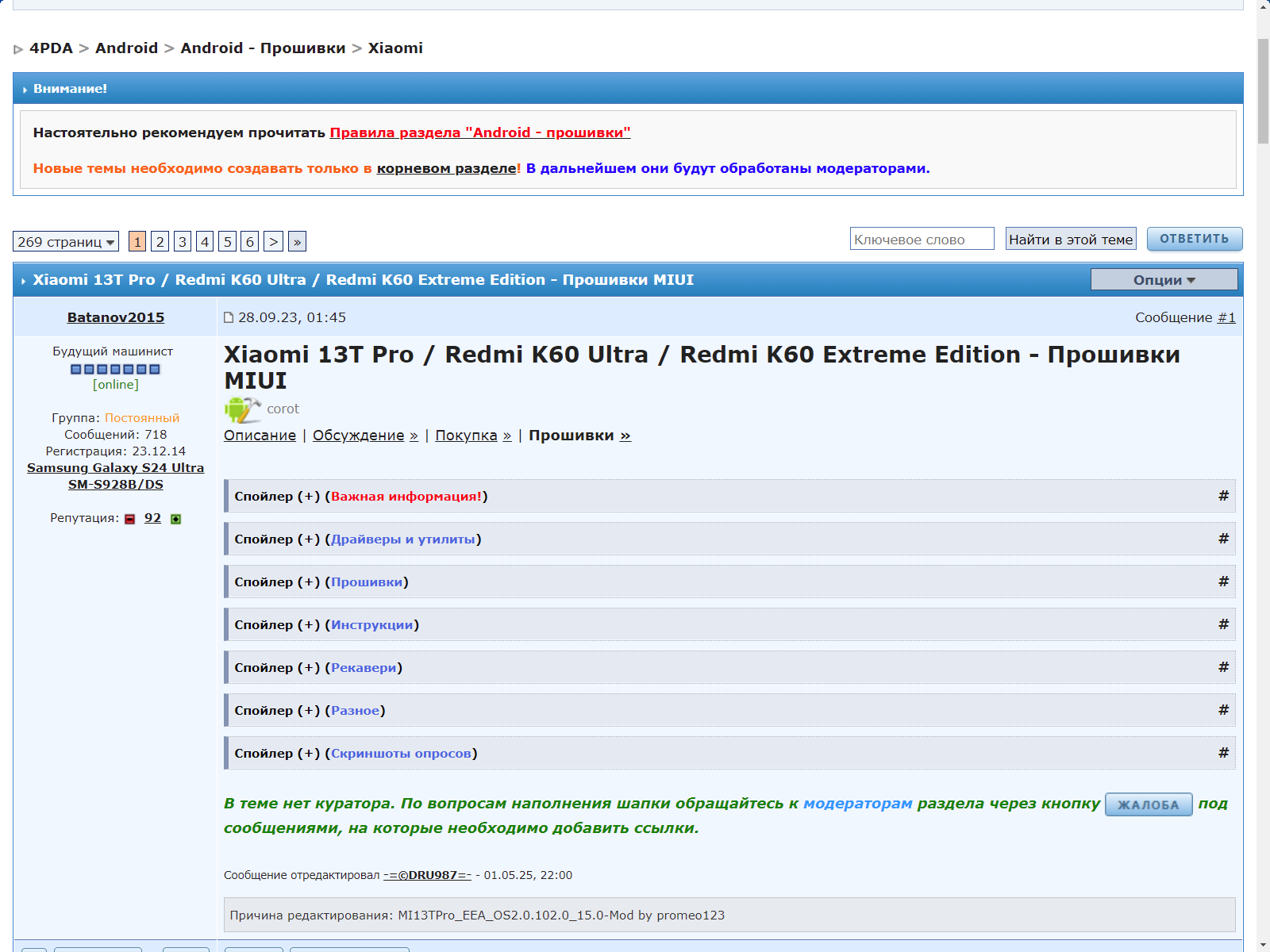Open the message #1 permalink

click(1226, 317)
